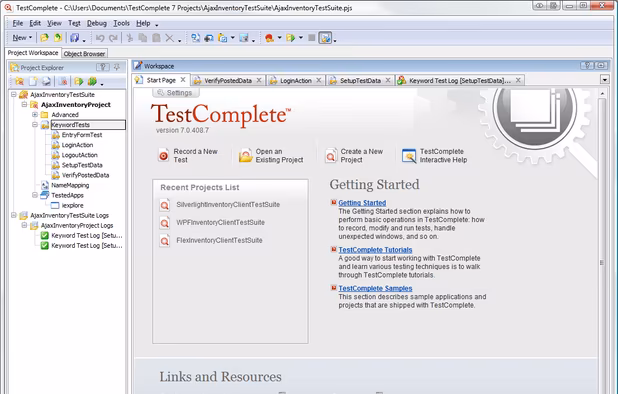Click the Save All disks icon
618x394 pixels.
[74, 38]
